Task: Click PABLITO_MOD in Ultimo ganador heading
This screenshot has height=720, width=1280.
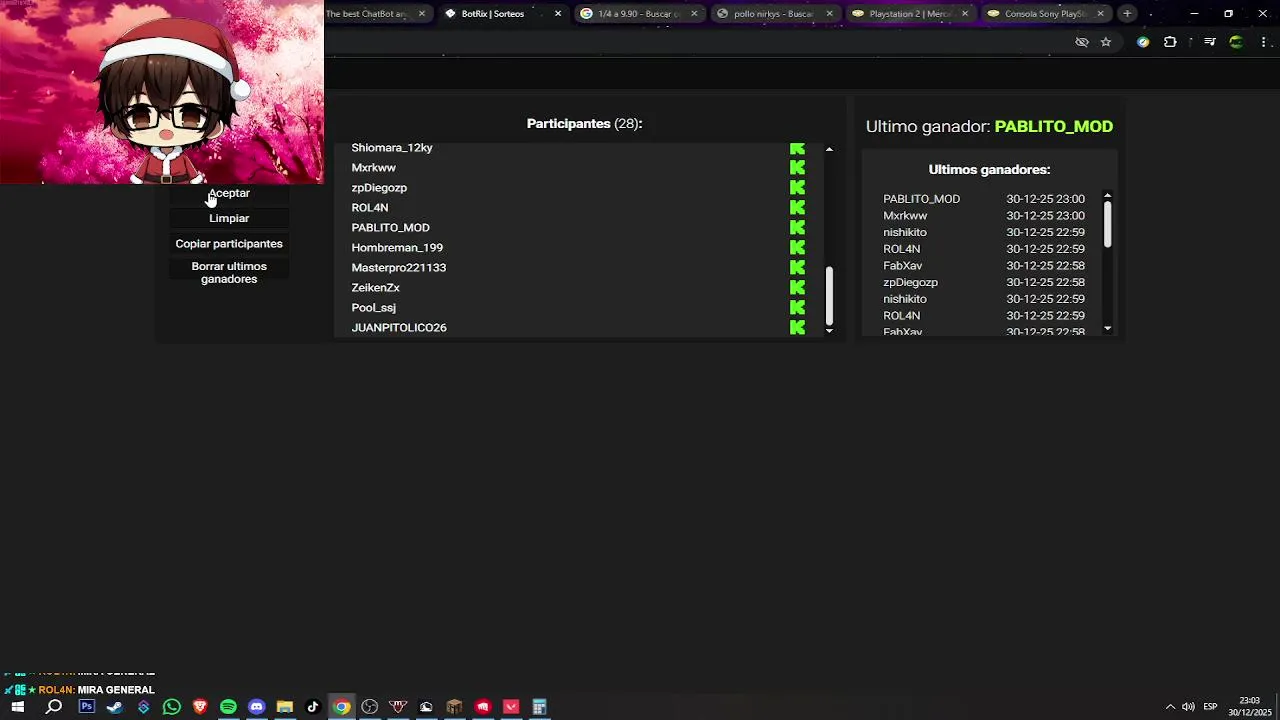Action: [1054, 126]
